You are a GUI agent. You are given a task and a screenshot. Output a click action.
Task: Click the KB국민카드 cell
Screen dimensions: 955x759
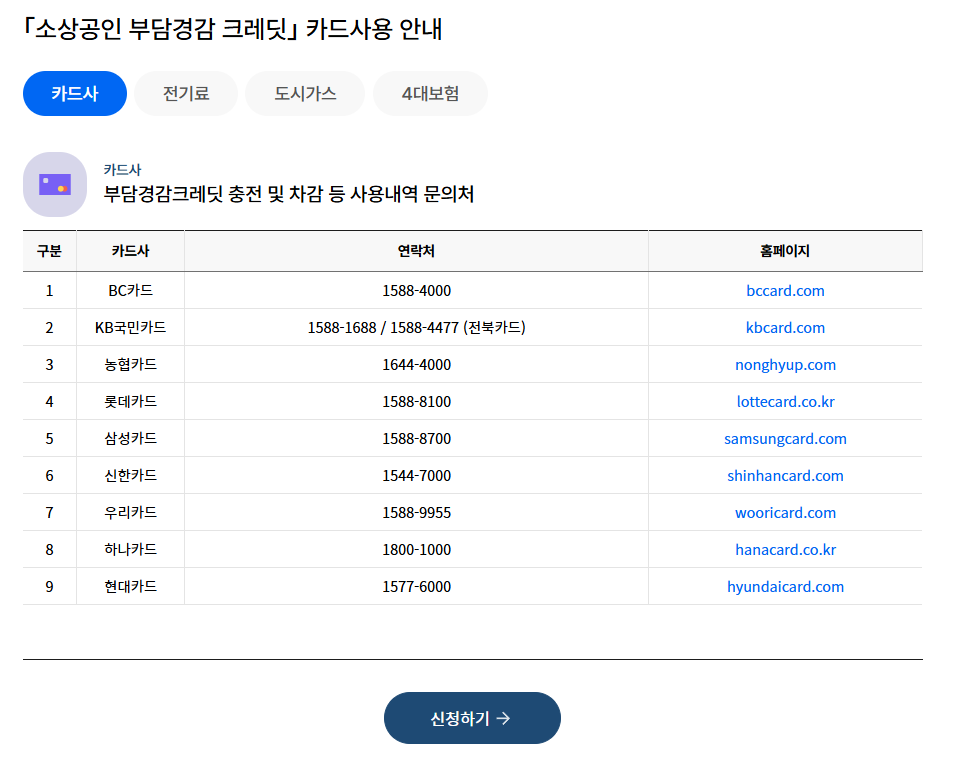pos(130,328)
